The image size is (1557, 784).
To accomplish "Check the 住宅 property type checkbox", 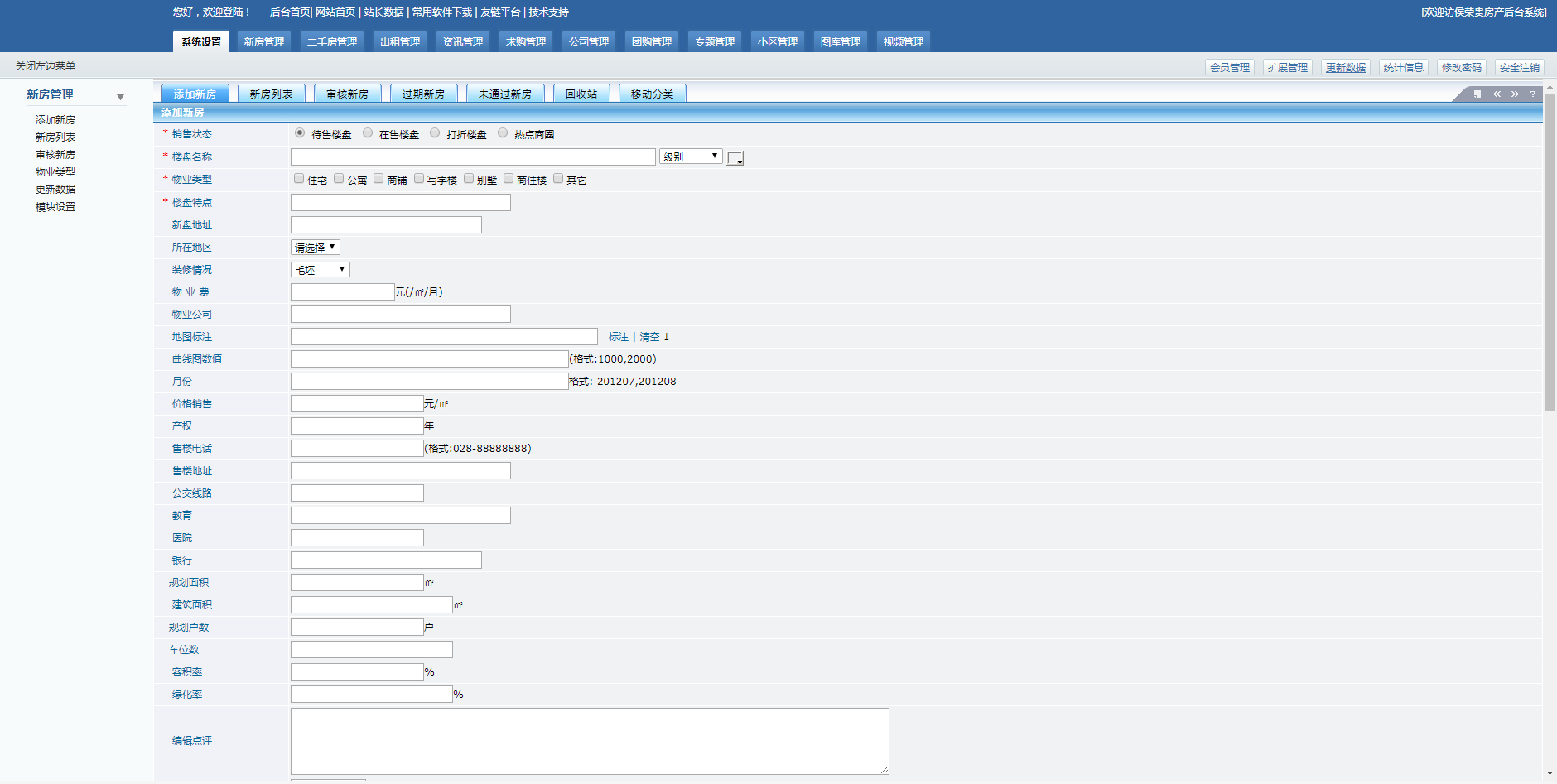I will pos(299,179).
